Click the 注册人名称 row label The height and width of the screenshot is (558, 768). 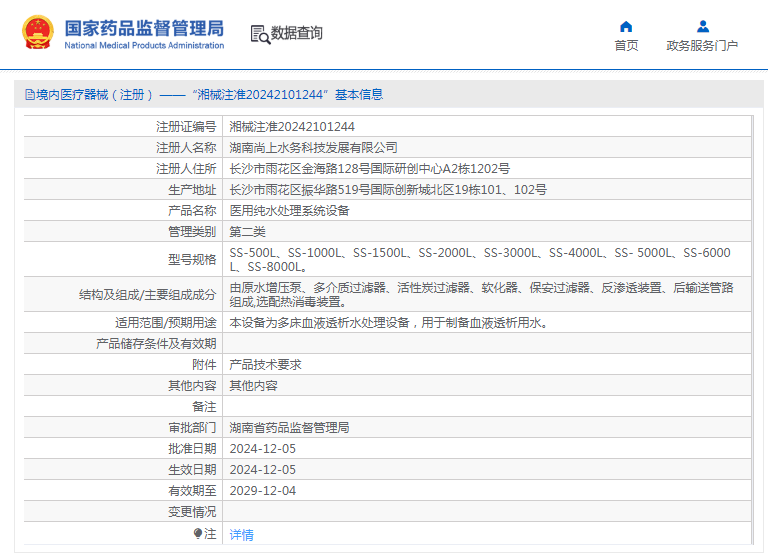coord(186,148)
